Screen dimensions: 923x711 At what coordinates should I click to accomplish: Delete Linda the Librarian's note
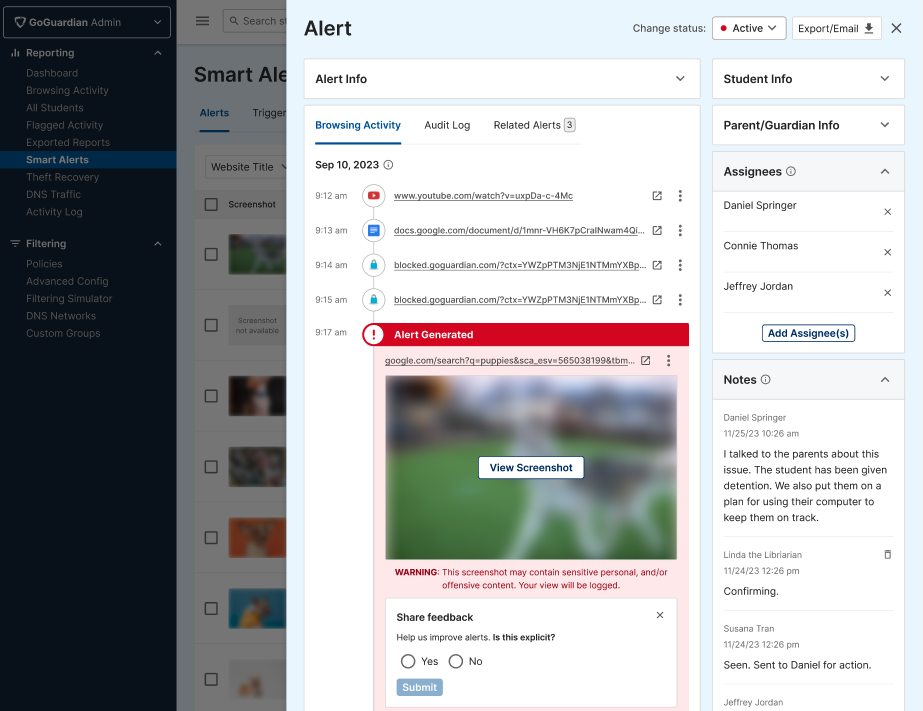(887, 554)
